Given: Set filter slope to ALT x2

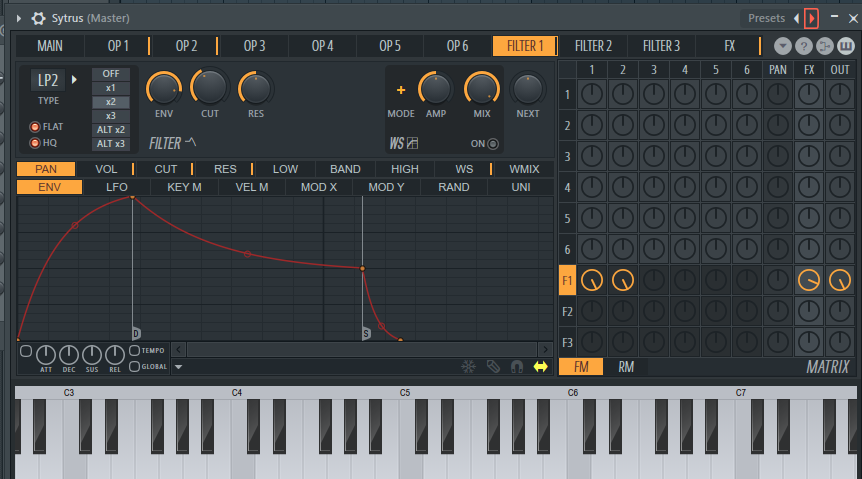Looking at the screenshot, I should tap(110, 130).
